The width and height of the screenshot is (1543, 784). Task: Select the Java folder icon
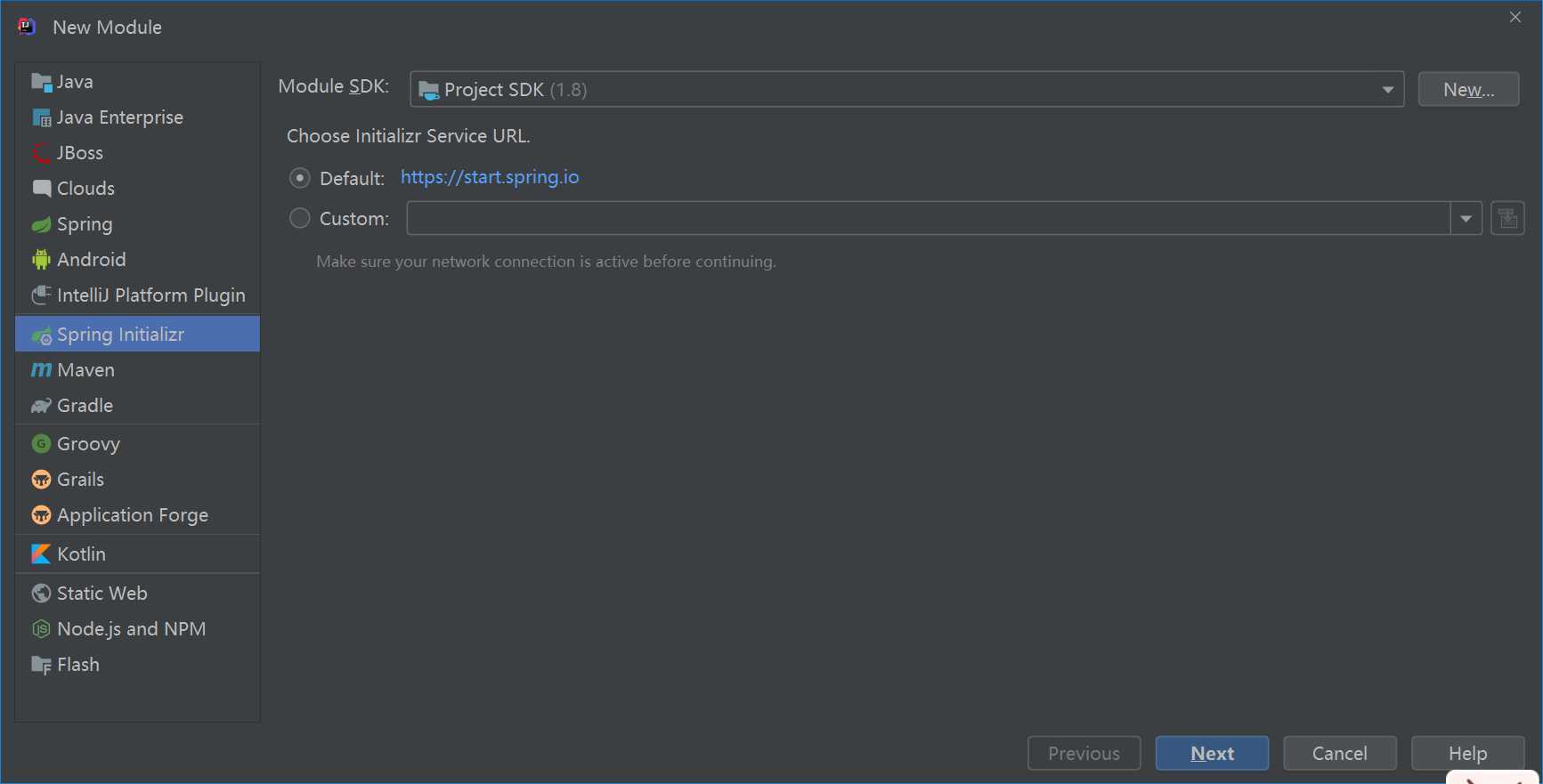[x=41, y=82]
